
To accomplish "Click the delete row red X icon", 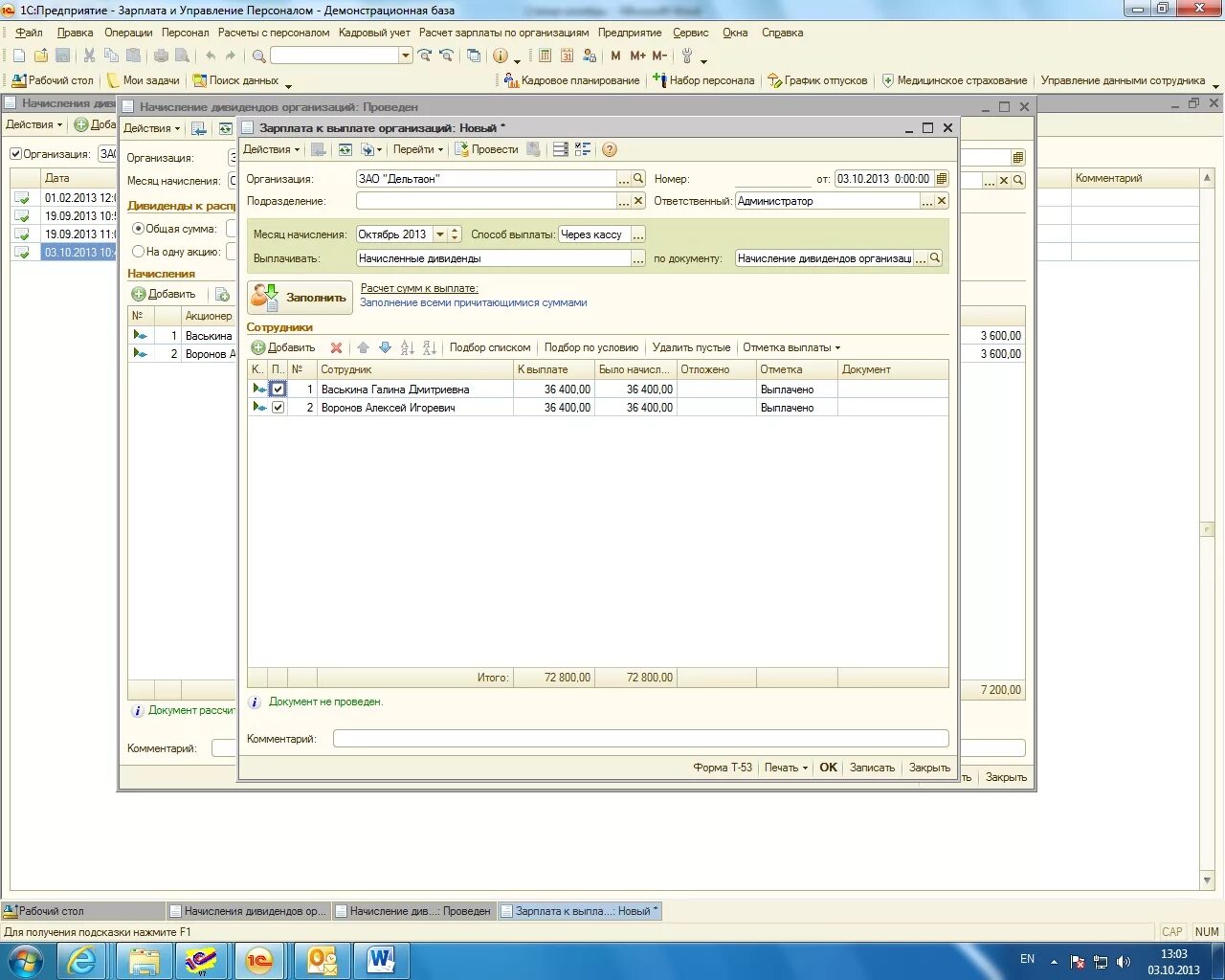I will (336, 347).
